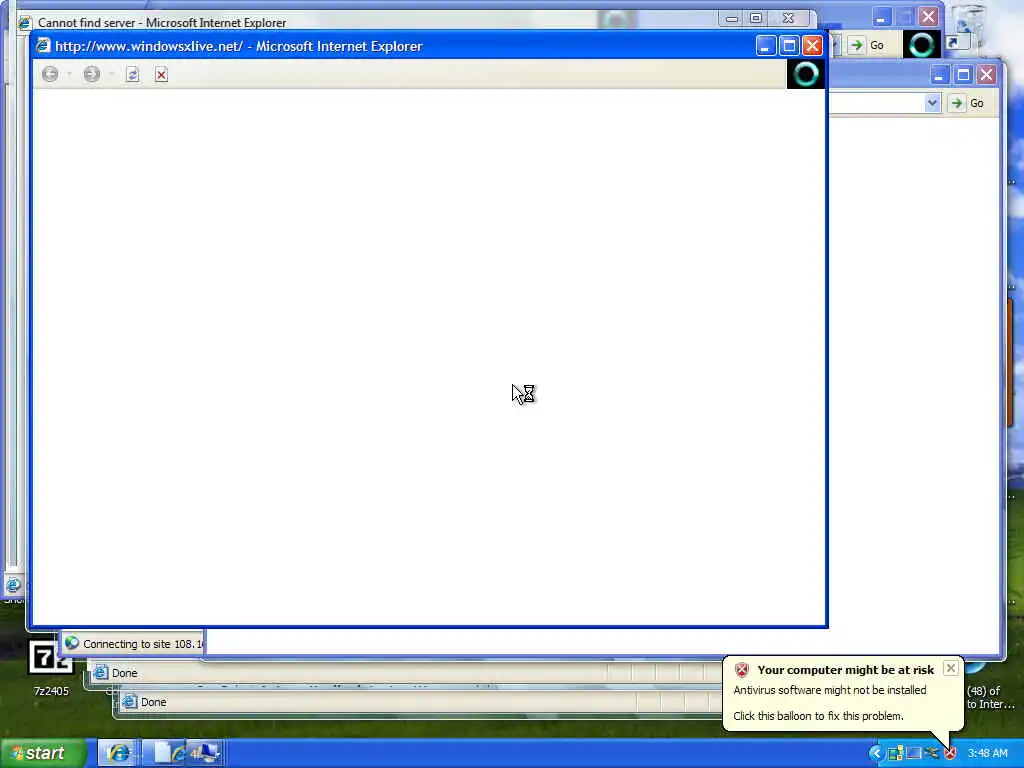Stop loading with the red X toolbar icon
Image resolution: width=1024 pixels, height=768 pixels.
(x=161, y=74)
